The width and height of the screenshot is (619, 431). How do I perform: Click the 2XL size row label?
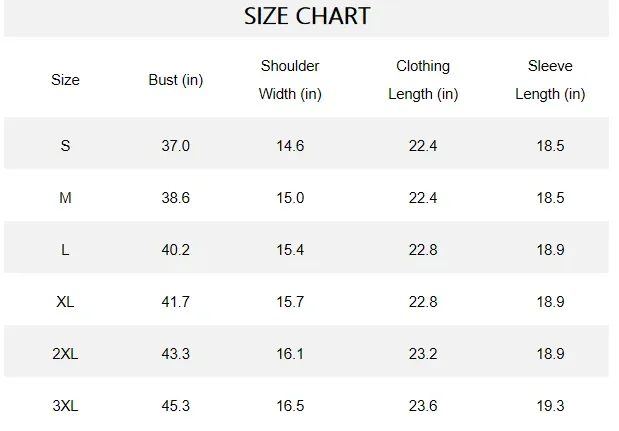point(65,354)
